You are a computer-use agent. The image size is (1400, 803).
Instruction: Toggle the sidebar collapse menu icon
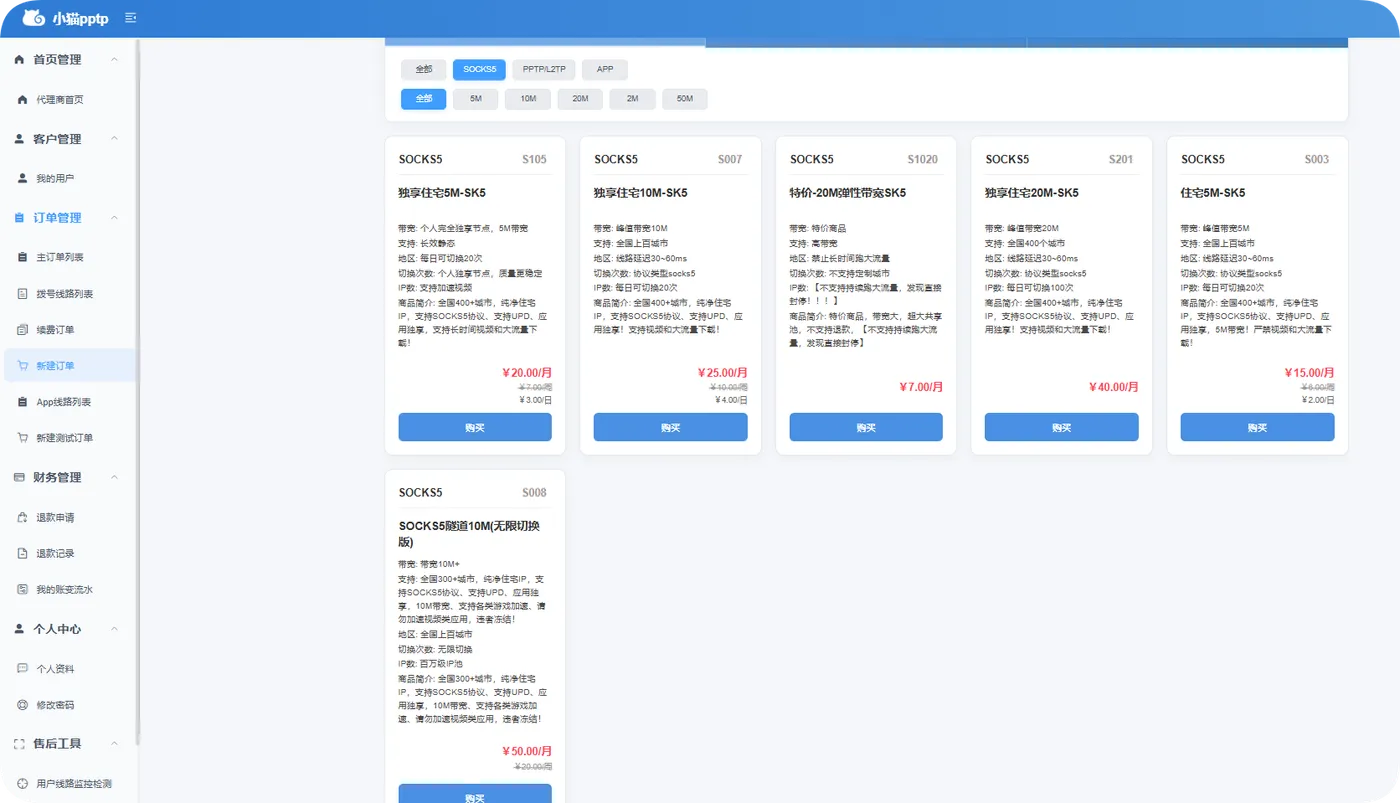pos(131,18)
